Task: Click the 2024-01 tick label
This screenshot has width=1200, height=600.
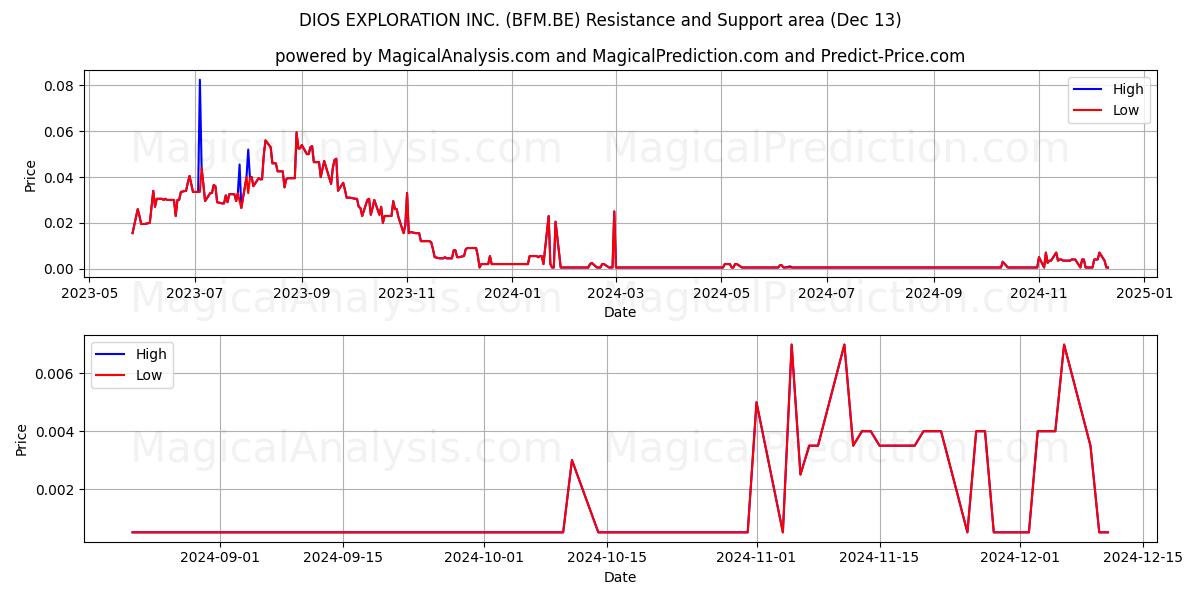Action: 512,293
